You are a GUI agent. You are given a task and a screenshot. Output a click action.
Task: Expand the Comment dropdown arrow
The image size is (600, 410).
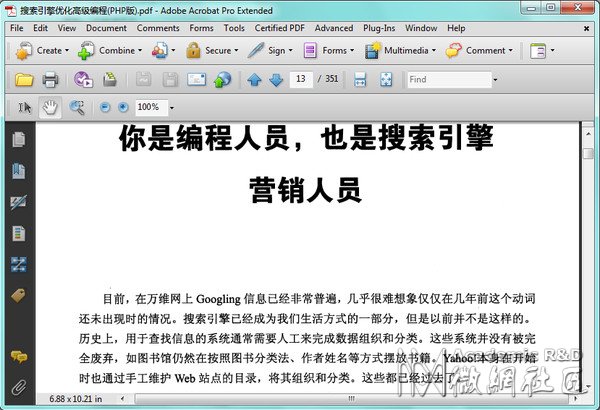click(x=511, y=51)
